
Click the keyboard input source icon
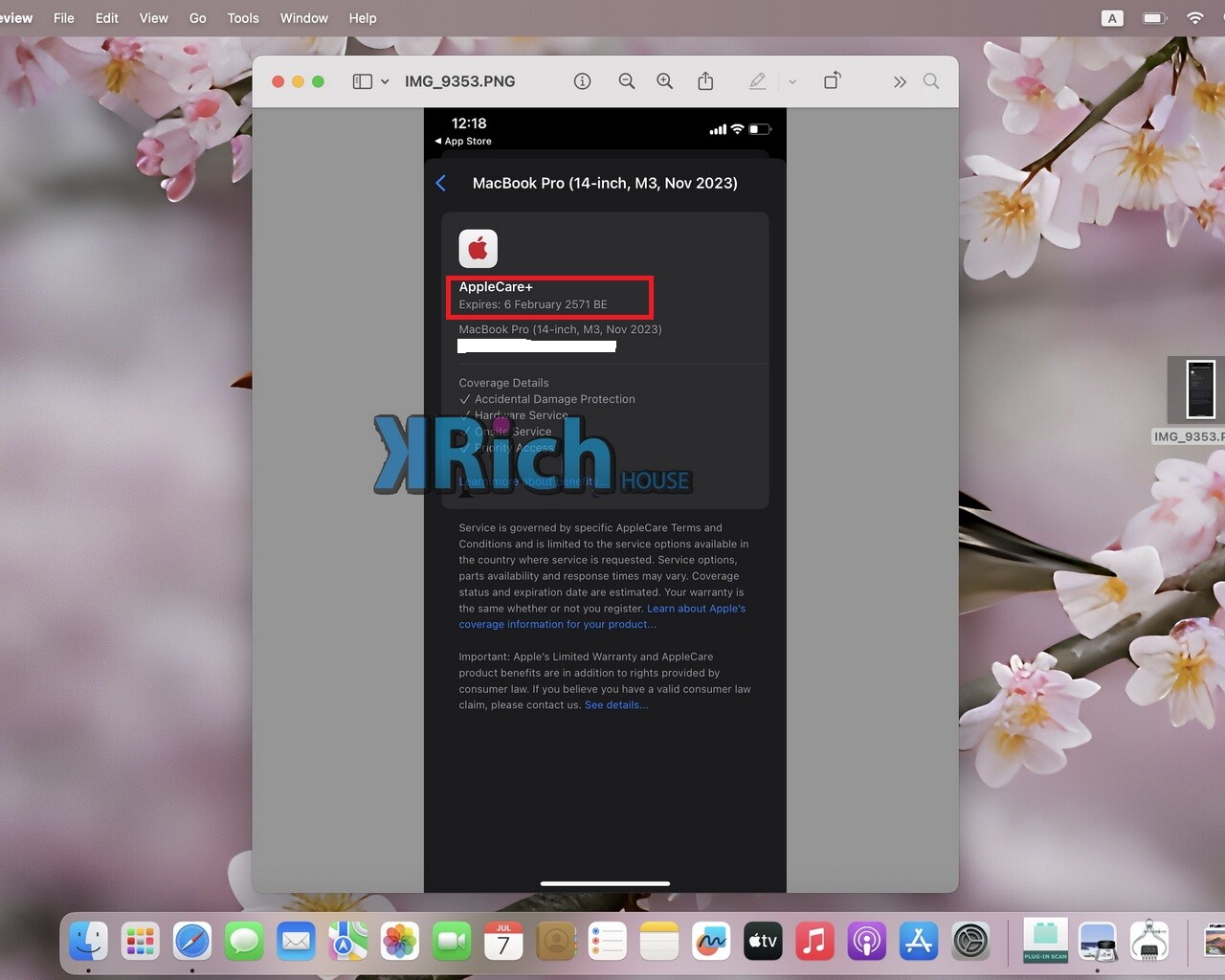[1112, 18]
